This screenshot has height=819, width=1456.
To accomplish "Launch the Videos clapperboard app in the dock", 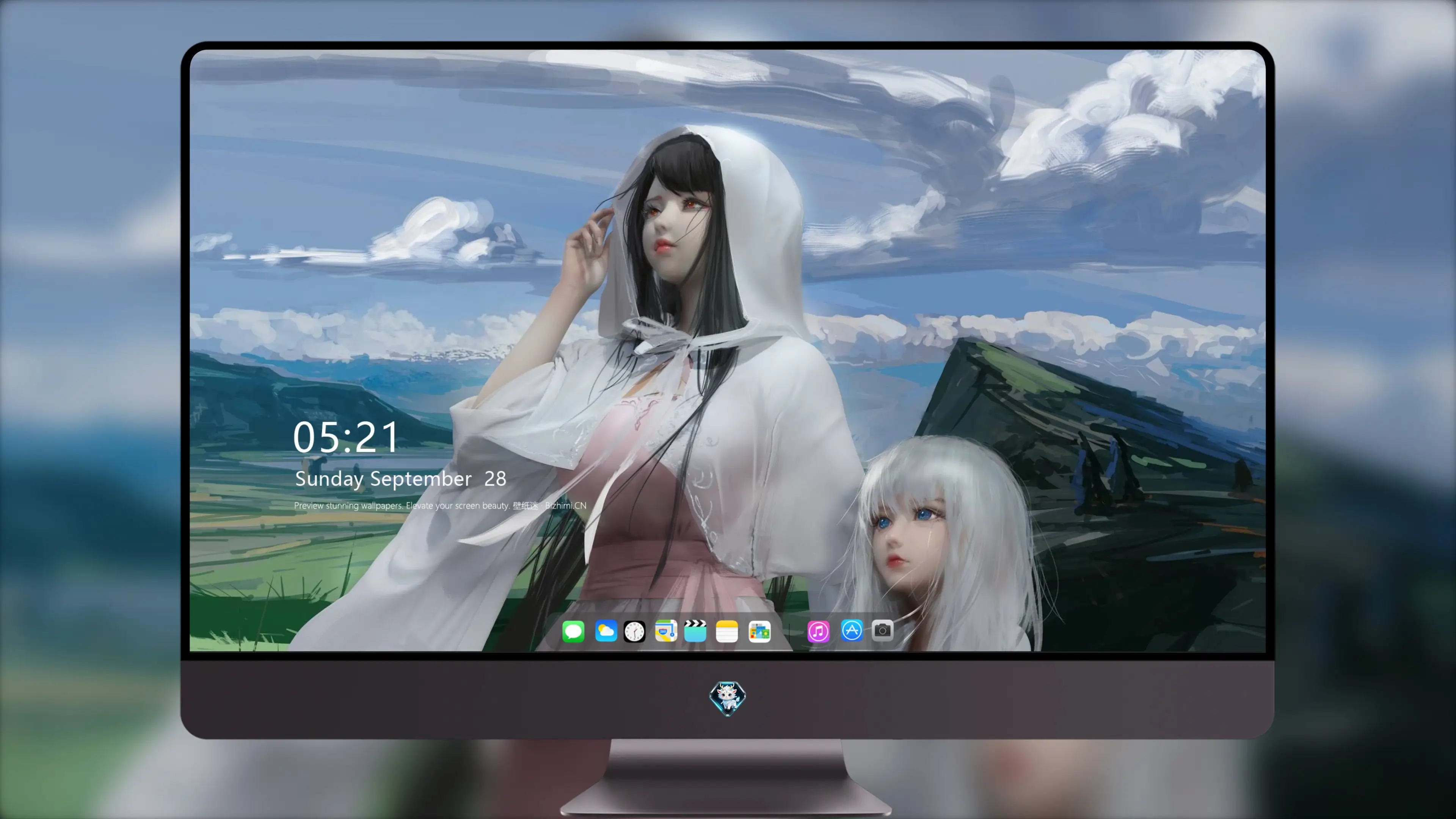I will [x=695, y=631].
